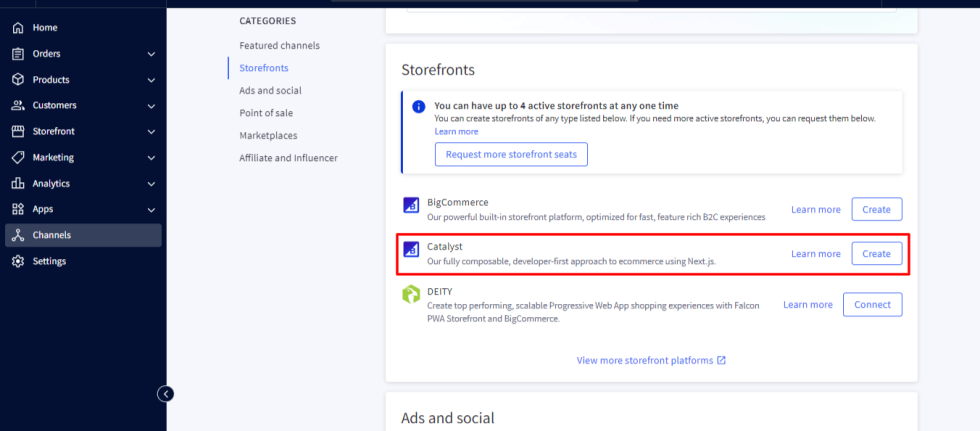This screenshot has height=431, width=980.
Task: Select Affiliate and Influencer category
Action: pyautogui.click(x=288, y=158)
